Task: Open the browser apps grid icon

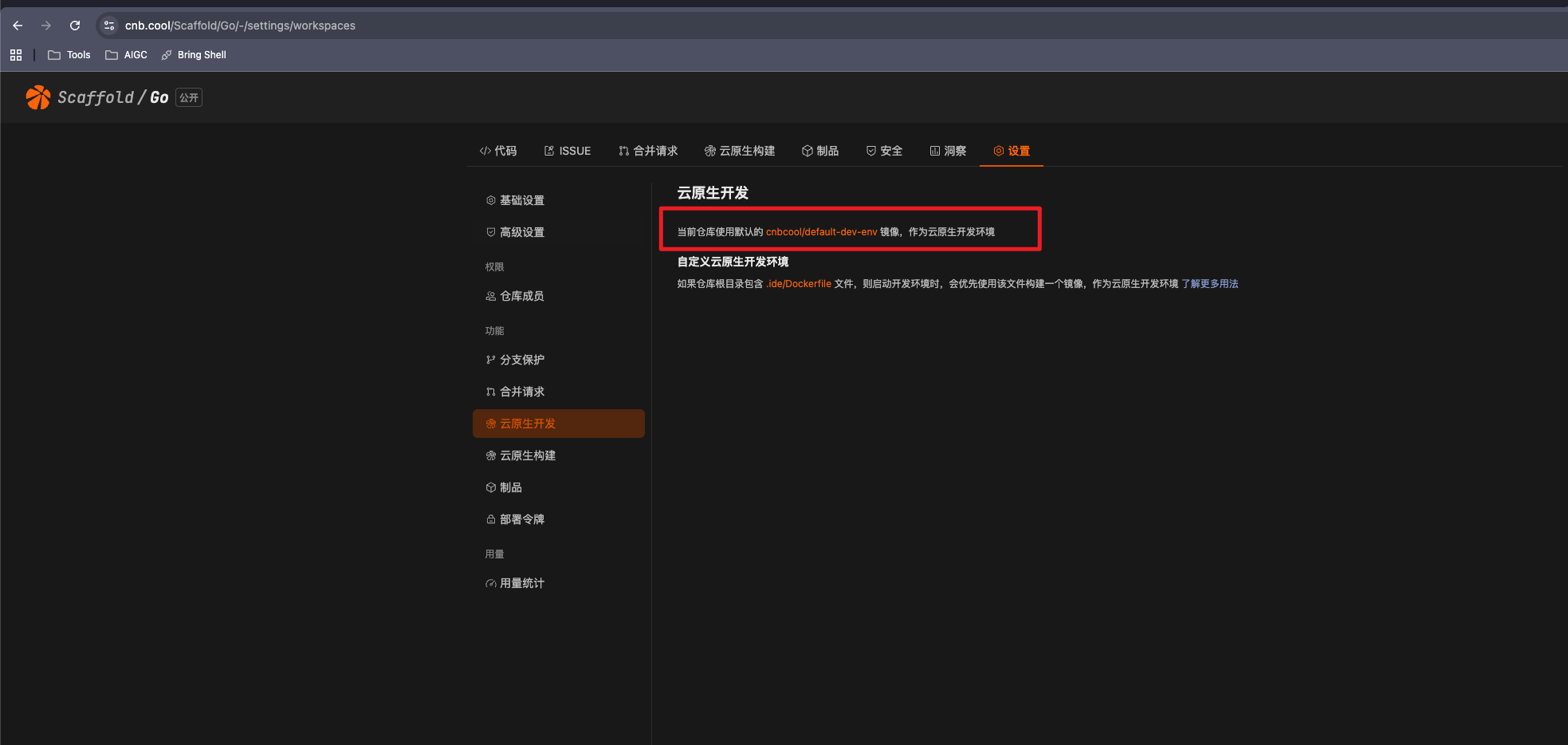Action: point(16,55)
